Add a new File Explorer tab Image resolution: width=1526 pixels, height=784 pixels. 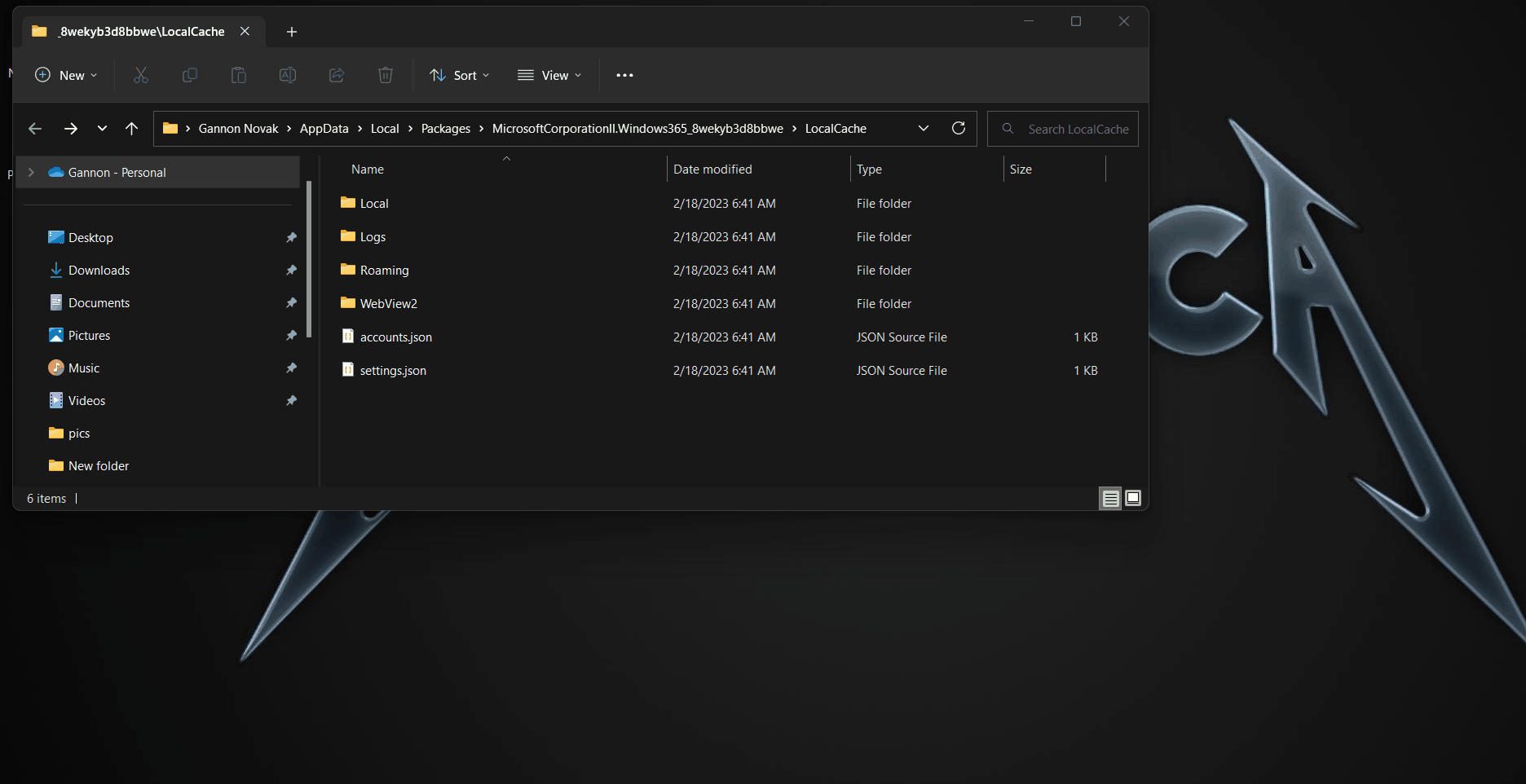(x=292, y=32)
